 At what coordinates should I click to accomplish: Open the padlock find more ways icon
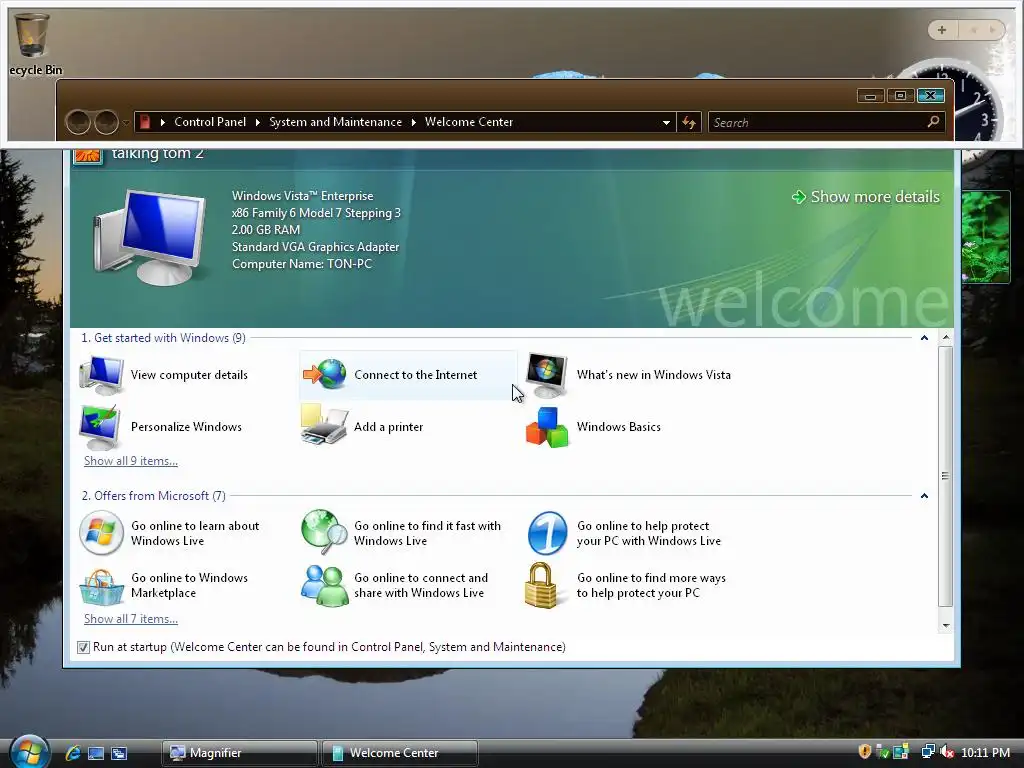coord(541,585)
